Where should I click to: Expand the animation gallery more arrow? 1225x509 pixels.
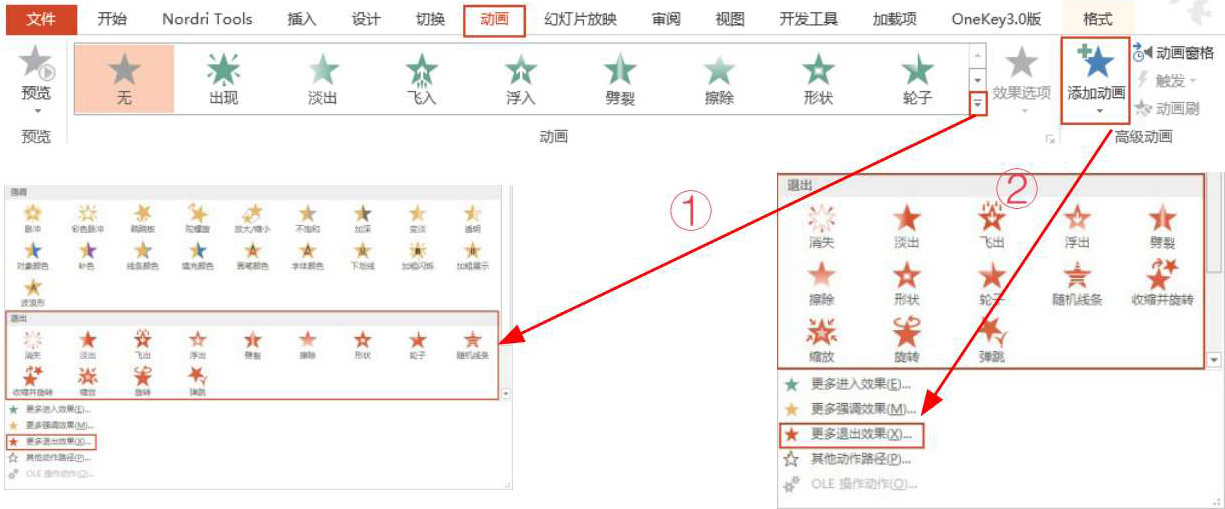(x=979, y=102)
